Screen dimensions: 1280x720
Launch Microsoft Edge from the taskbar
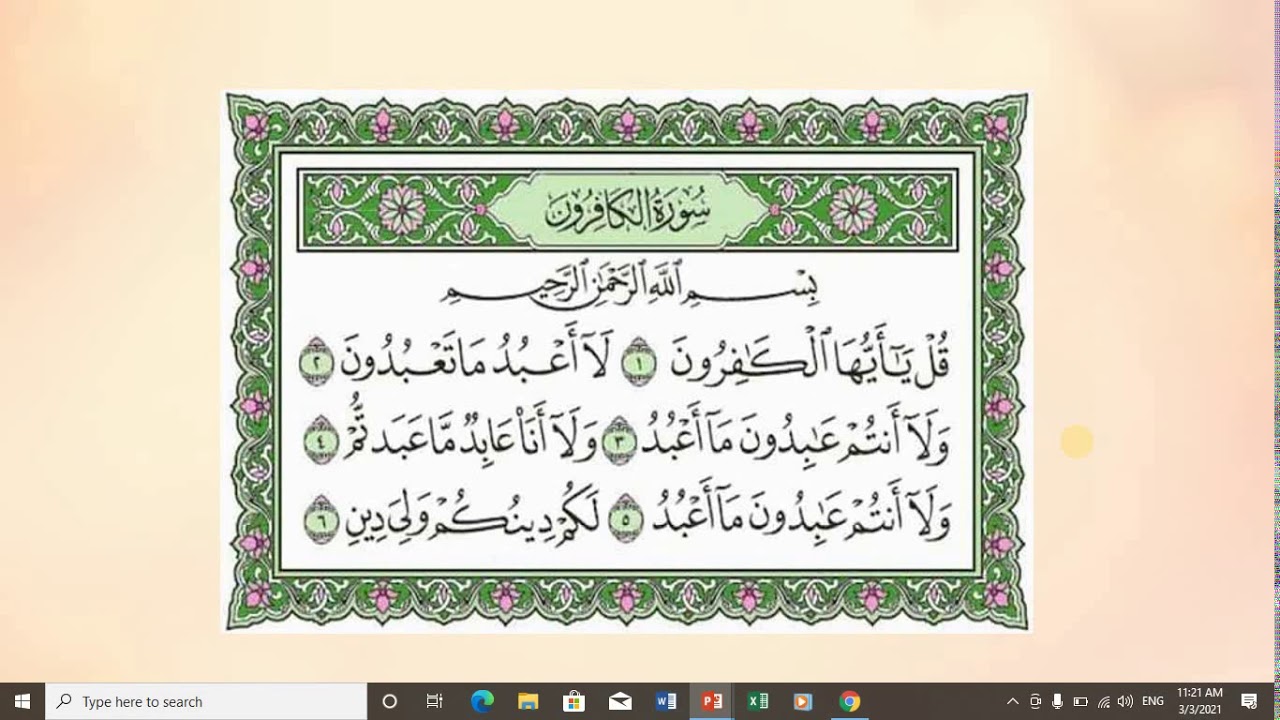(482, 701)
